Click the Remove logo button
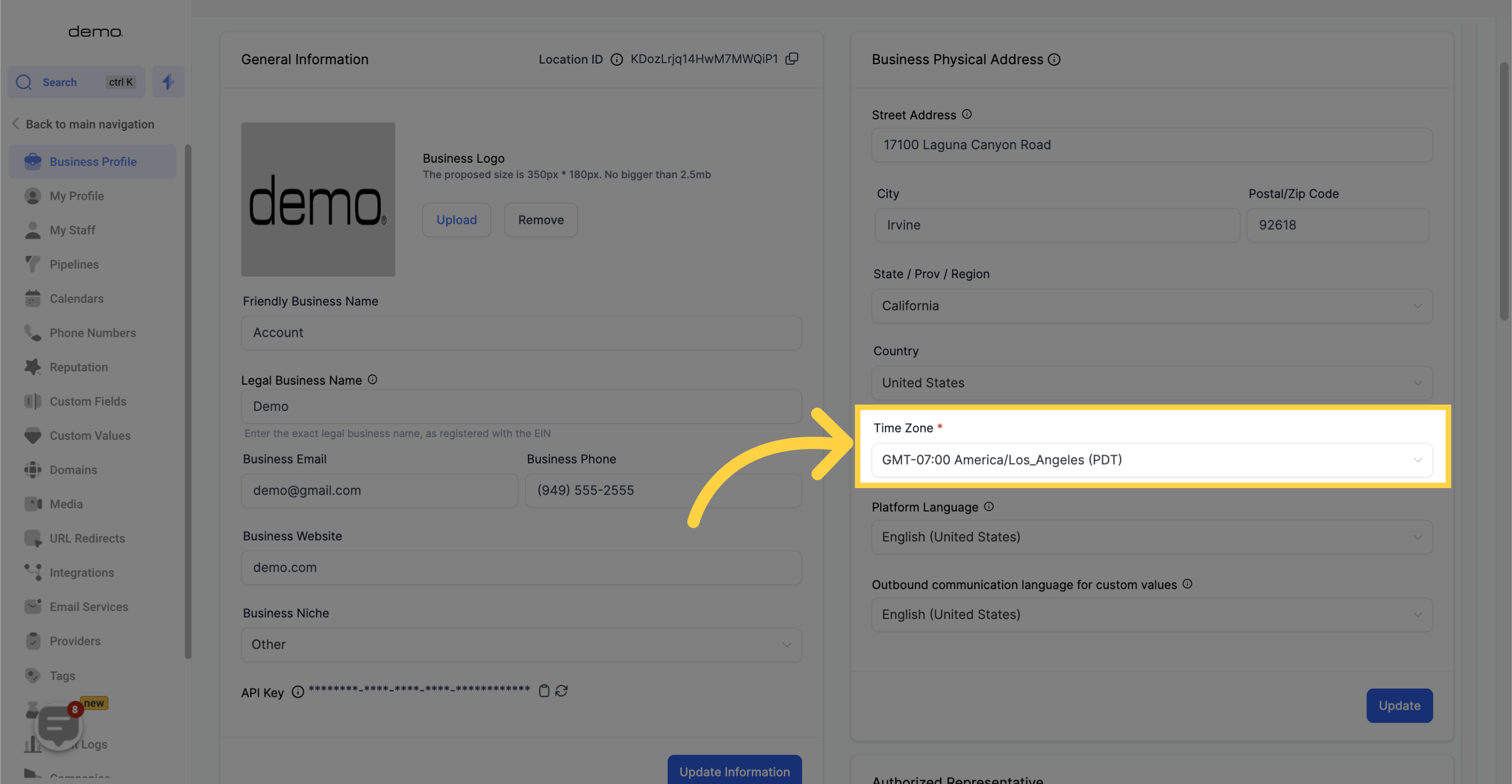This screenshot has width=1512, height=784. pyautogui.click(x=541, y=219)
